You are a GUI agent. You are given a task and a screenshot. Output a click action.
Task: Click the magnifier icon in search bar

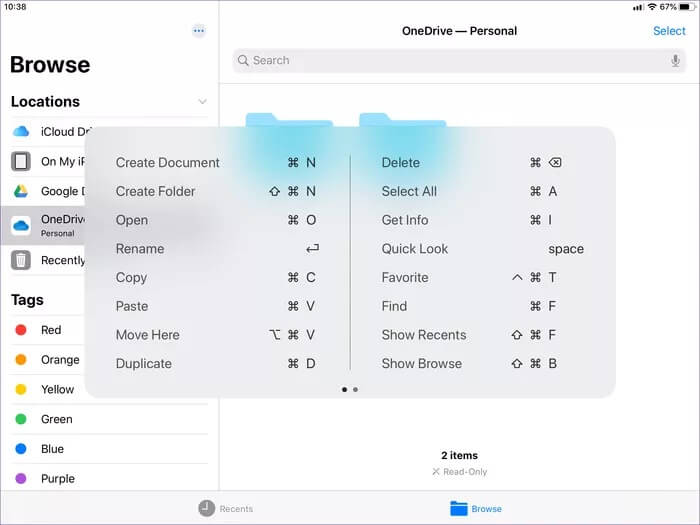coord(243,60)
